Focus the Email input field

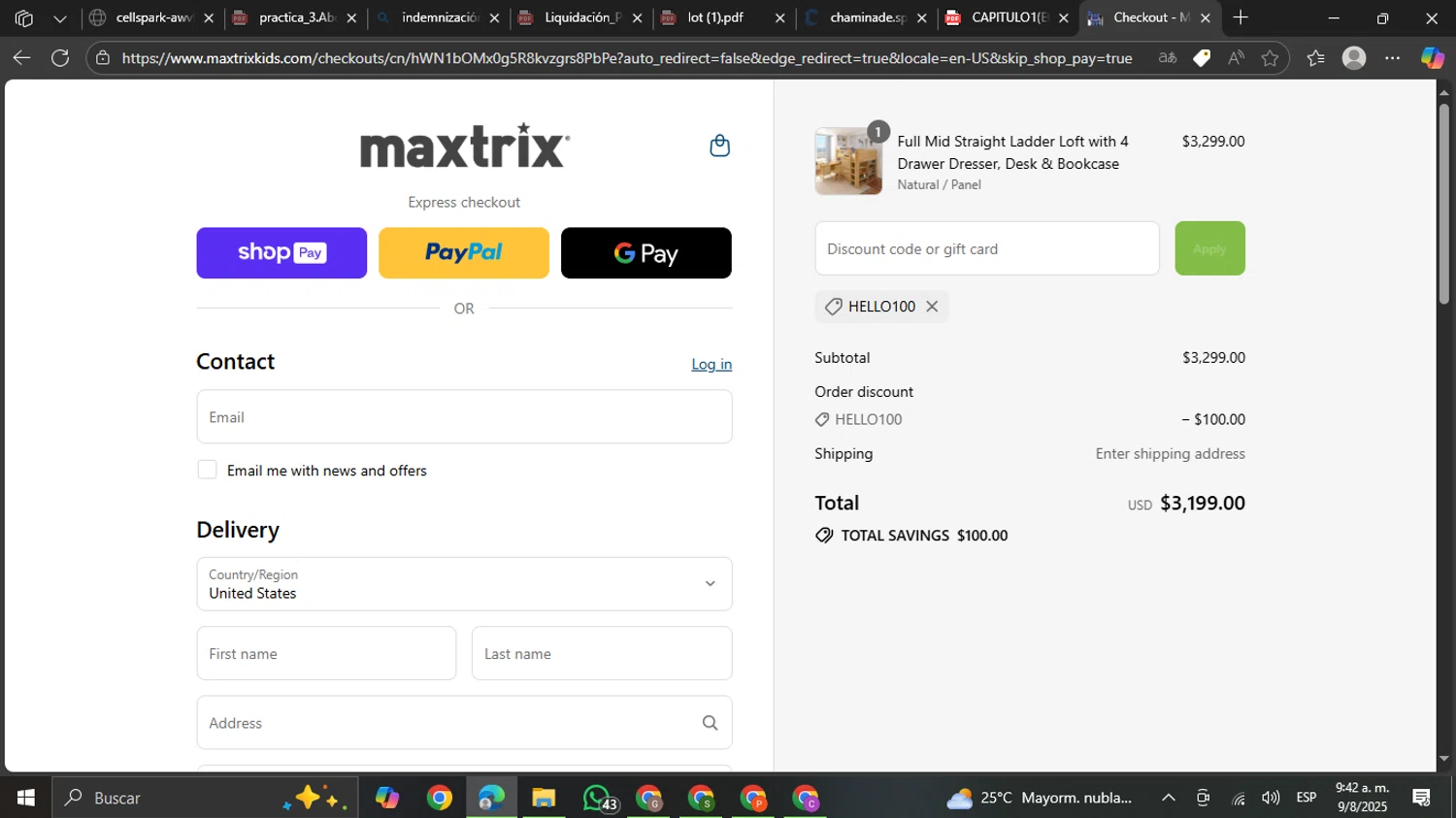point(464,417)
